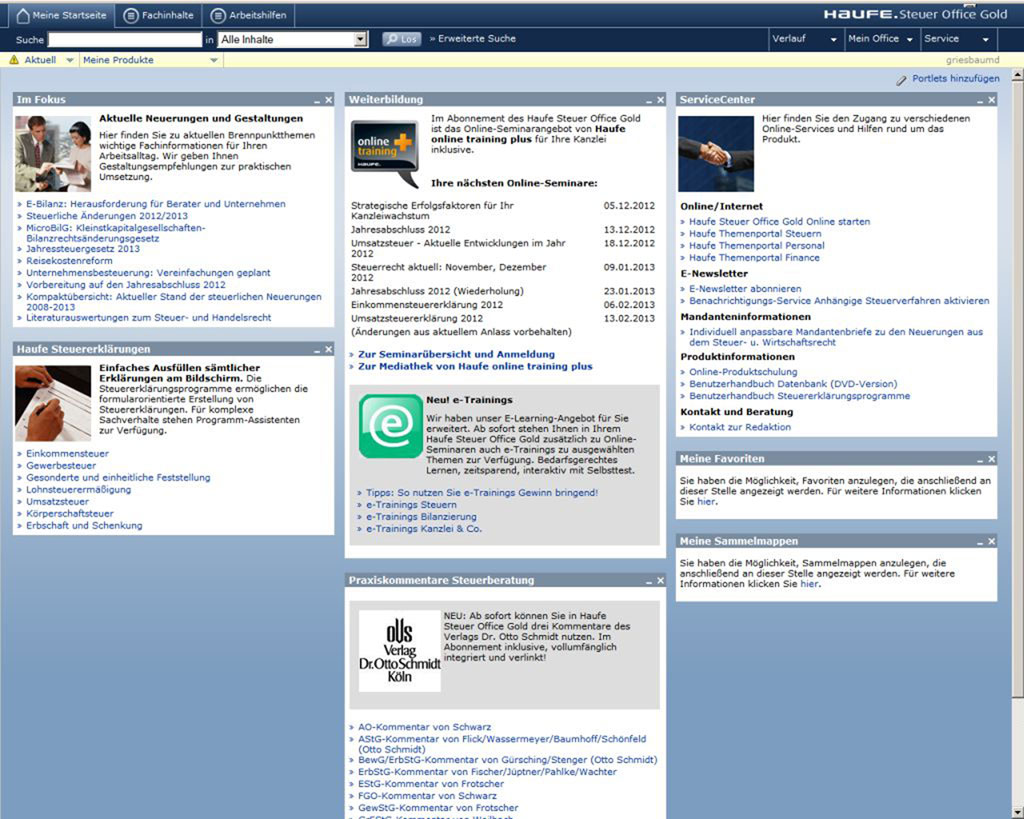Expand the Mein Office dropdown menu
1024x819 pixels.
click(x=880, y=39)
